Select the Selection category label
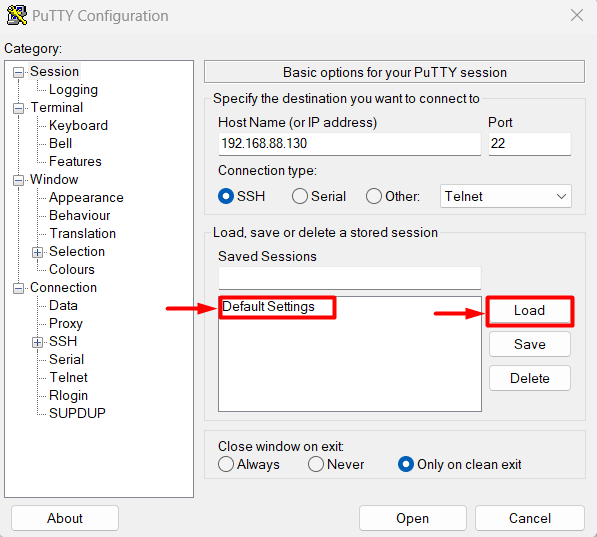Viewport: 597px width, 537px height. (77, 251)
